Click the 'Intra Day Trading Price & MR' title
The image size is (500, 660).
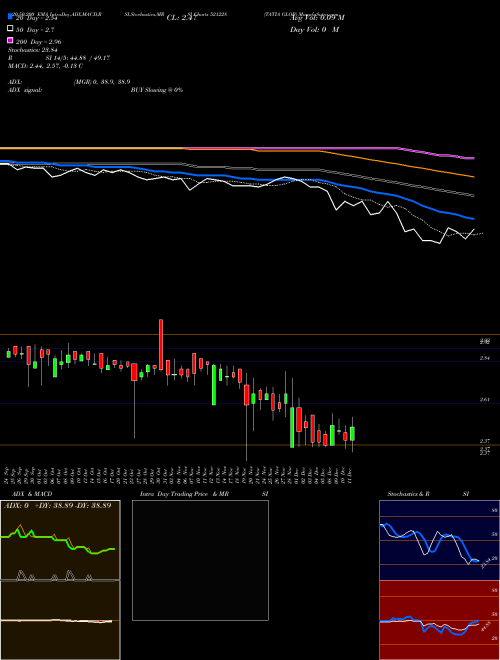tap(184, 494)
